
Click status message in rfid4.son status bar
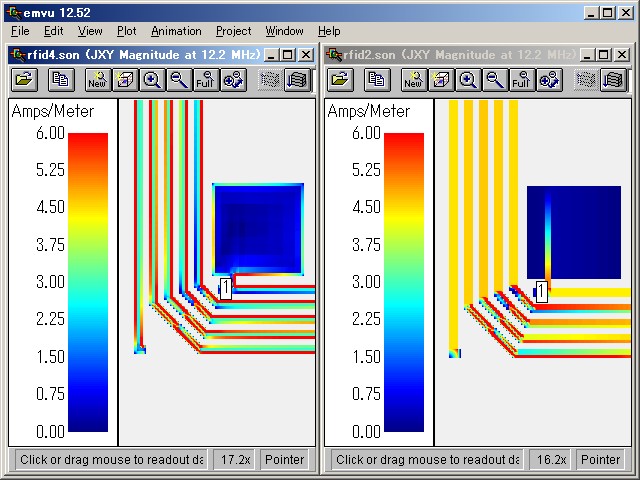pyautogui.click(x=111, y=460)
